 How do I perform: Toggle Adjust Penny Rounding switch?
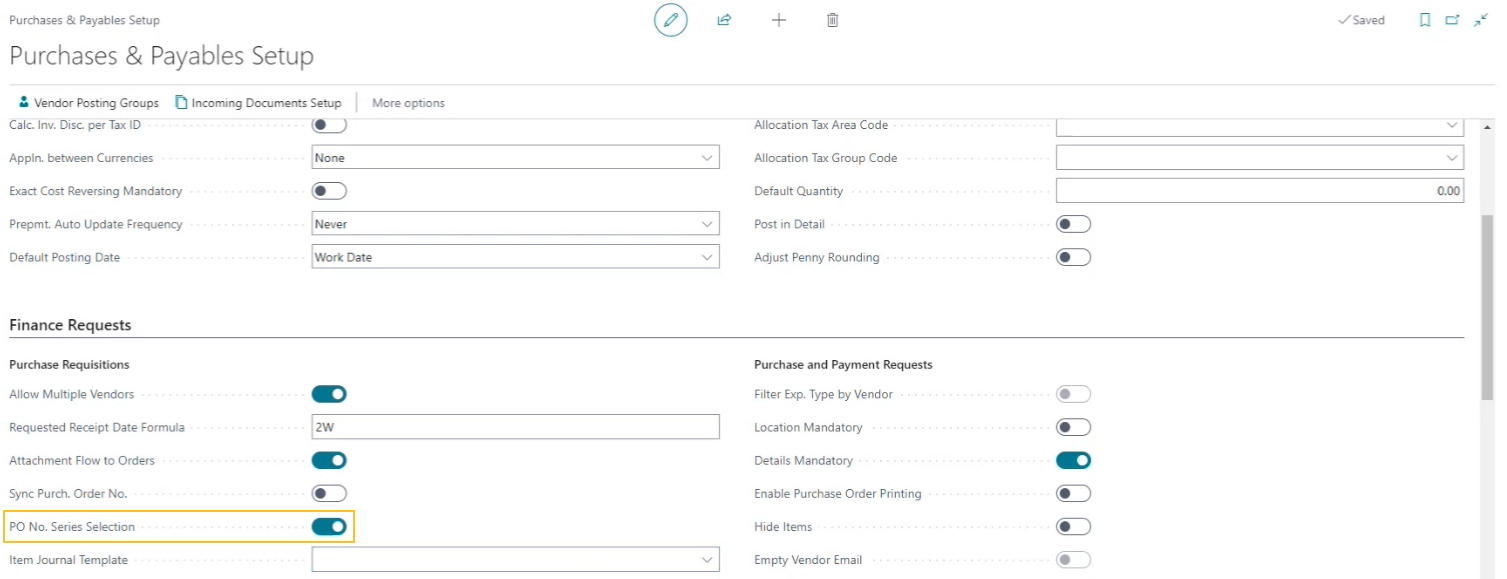(1073, 257)
